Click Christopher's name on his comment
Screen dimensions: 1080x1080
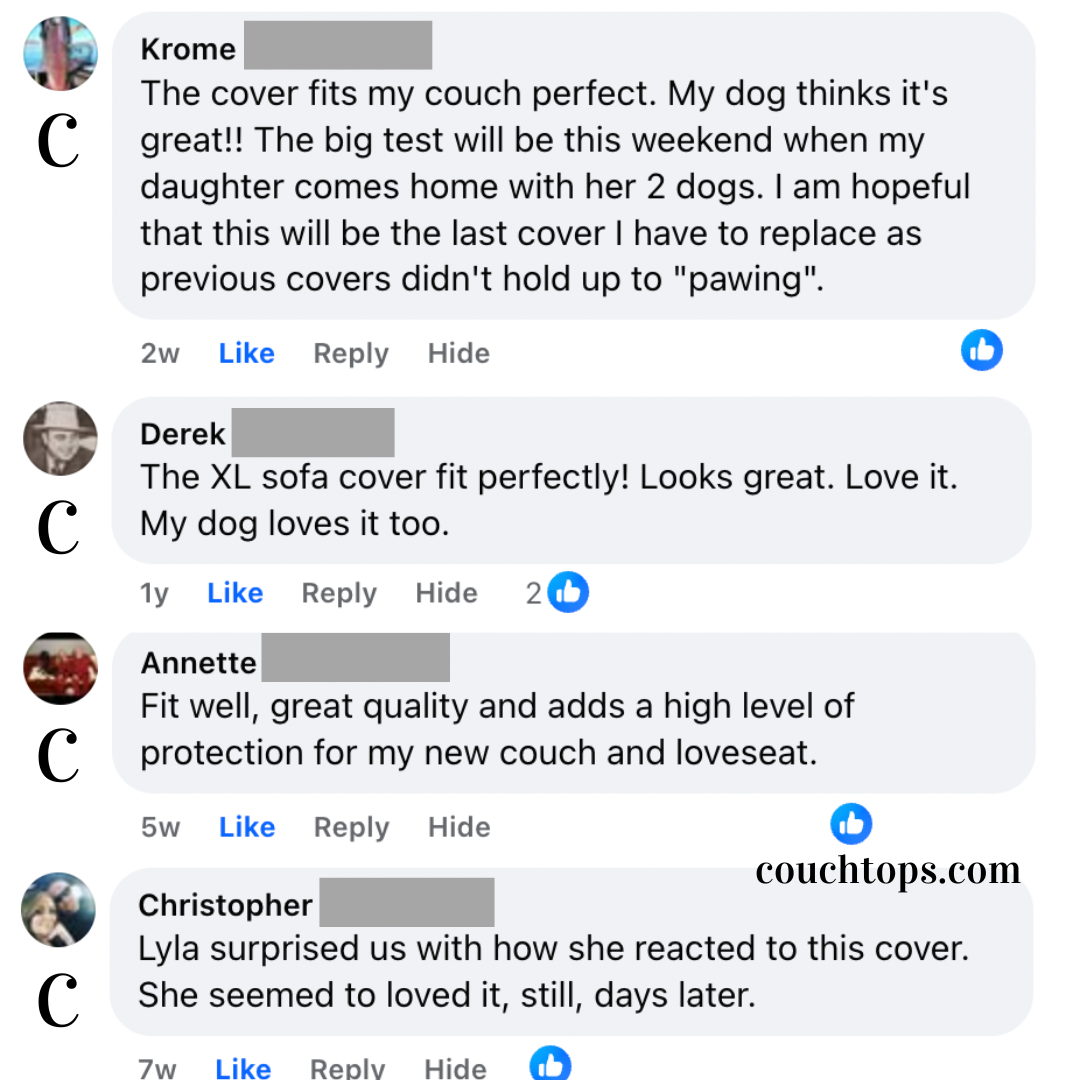pos(225,905)
